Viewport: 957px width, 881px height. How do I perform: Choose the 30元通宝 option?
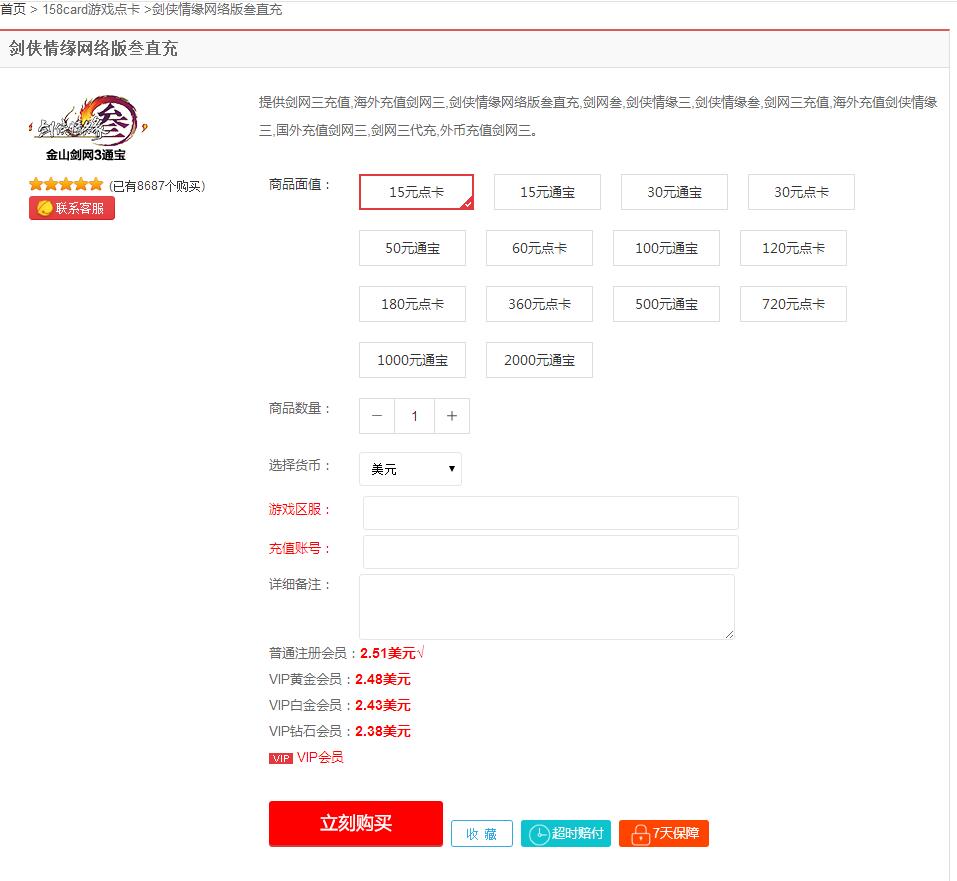click(x=674, y=192)
